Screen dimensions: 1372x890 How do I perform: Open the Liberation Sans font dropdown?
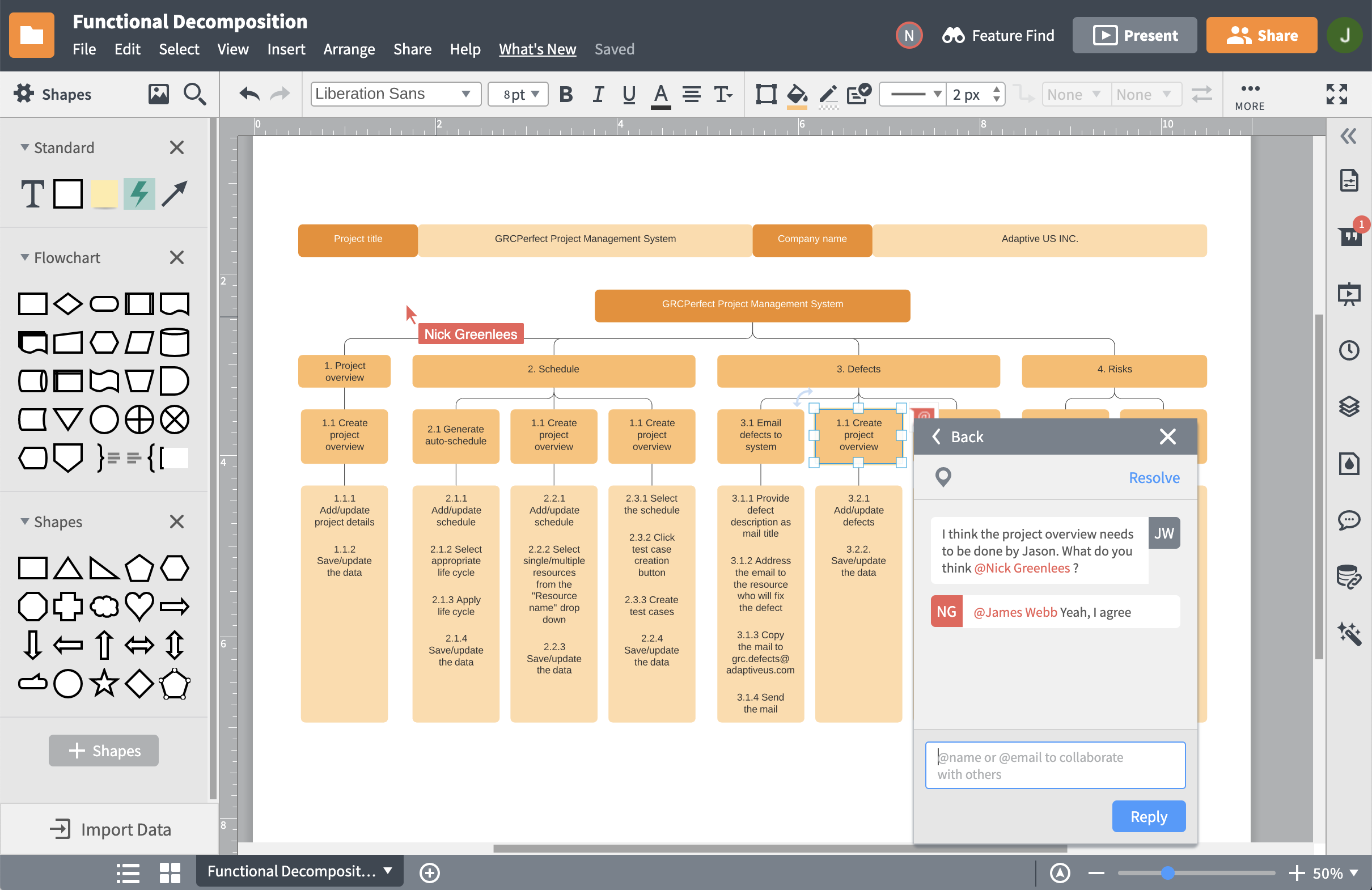tap(396, 94)
